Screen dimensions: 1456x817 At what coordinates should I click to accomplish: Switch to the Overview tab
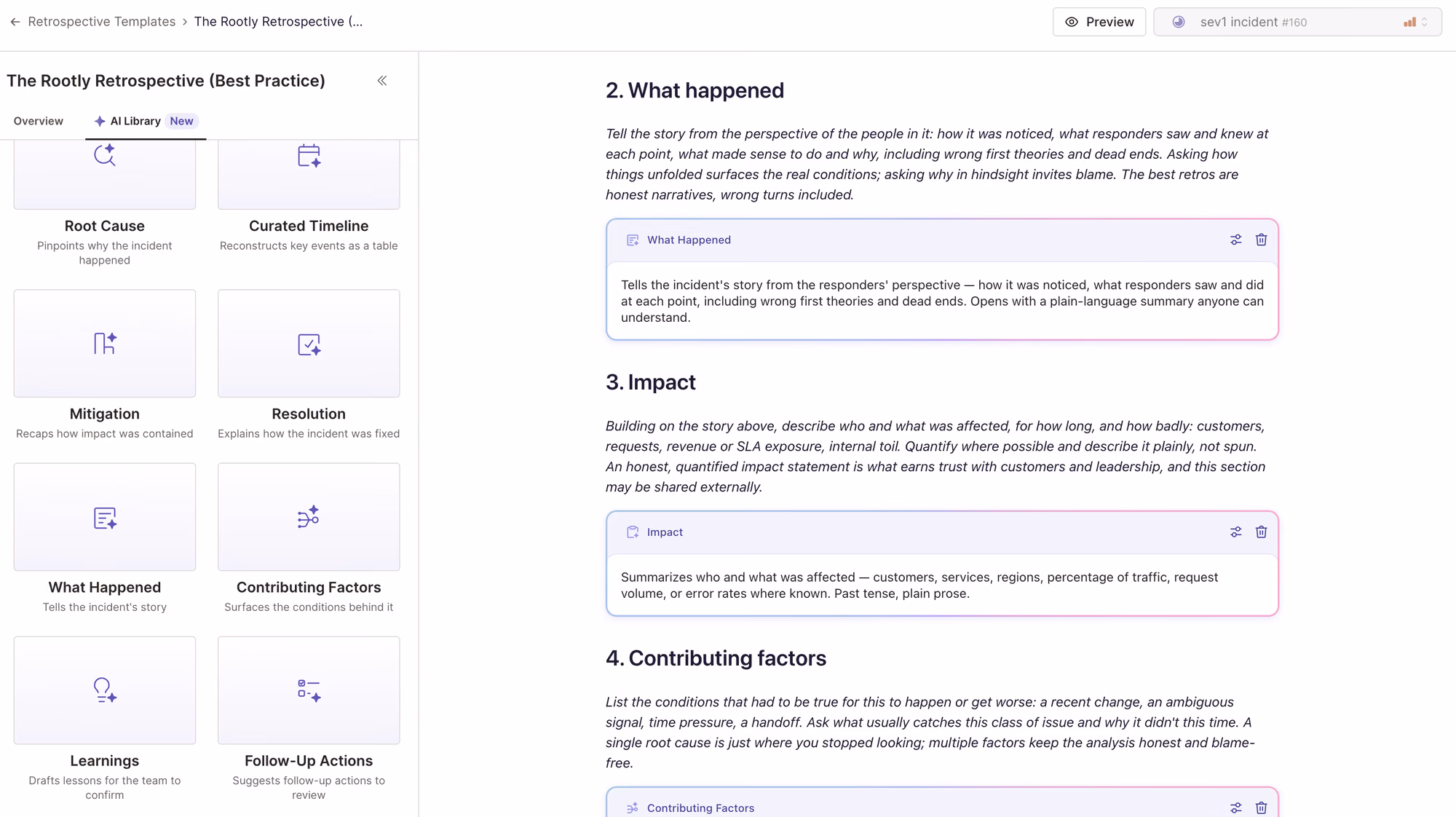click(39, 121)
